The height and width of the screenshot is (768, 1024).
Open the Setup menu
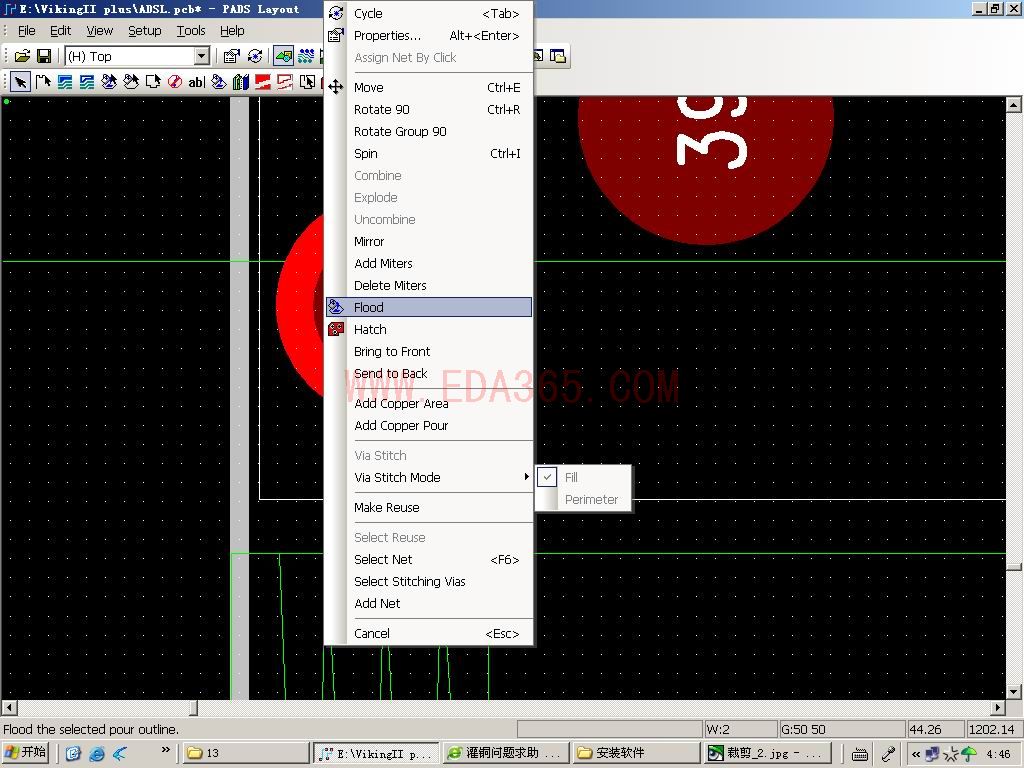(144, 31)
